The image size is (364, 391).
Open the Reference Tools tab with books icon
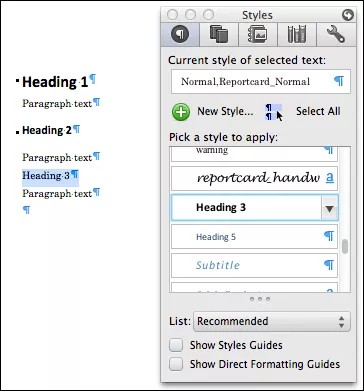(297, 35)
